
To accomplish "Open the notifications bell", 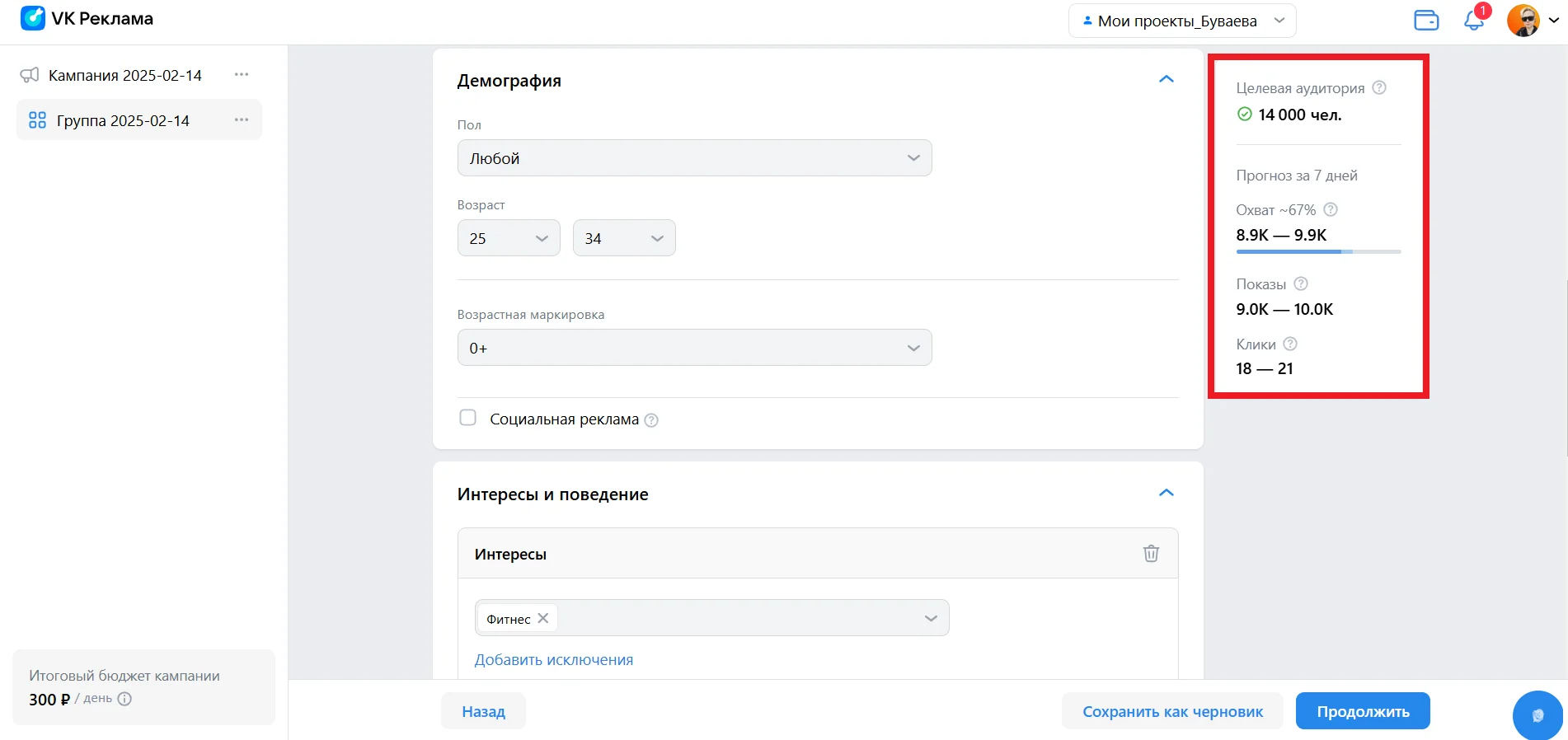I will click(1473, 21).
